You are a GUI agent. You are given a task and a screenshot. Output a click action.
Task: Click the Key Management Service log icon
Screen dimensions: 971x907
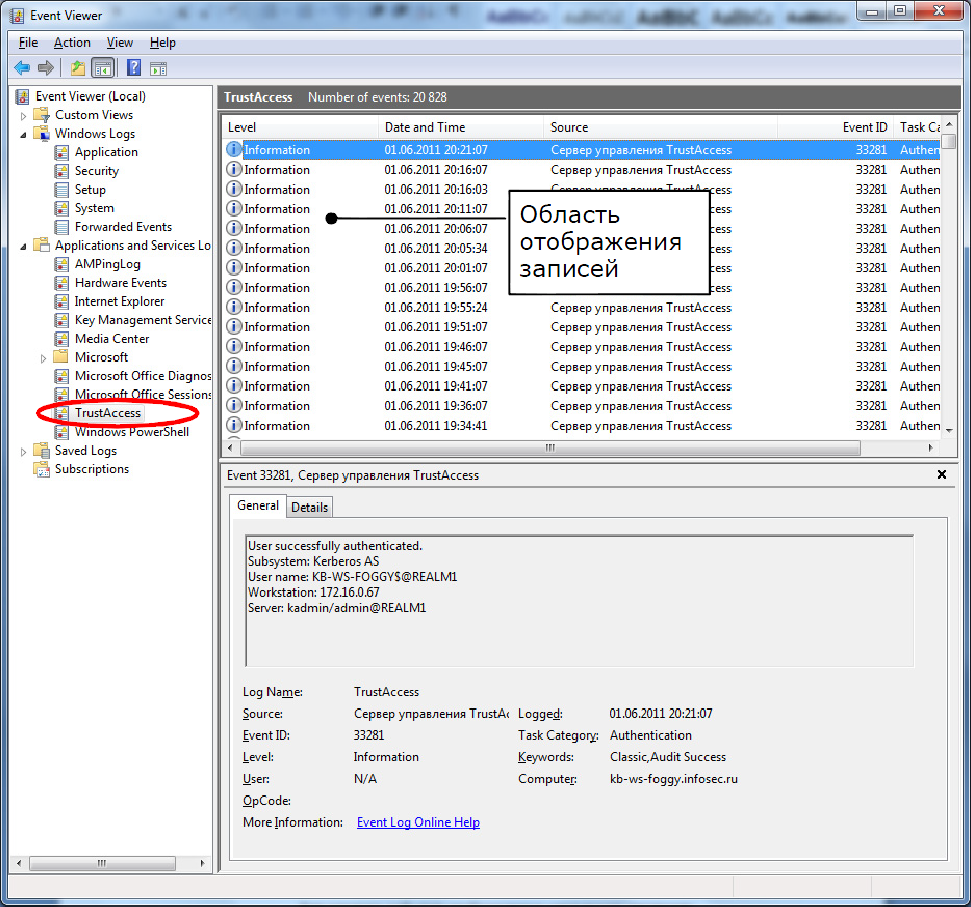tap(61, 320)
